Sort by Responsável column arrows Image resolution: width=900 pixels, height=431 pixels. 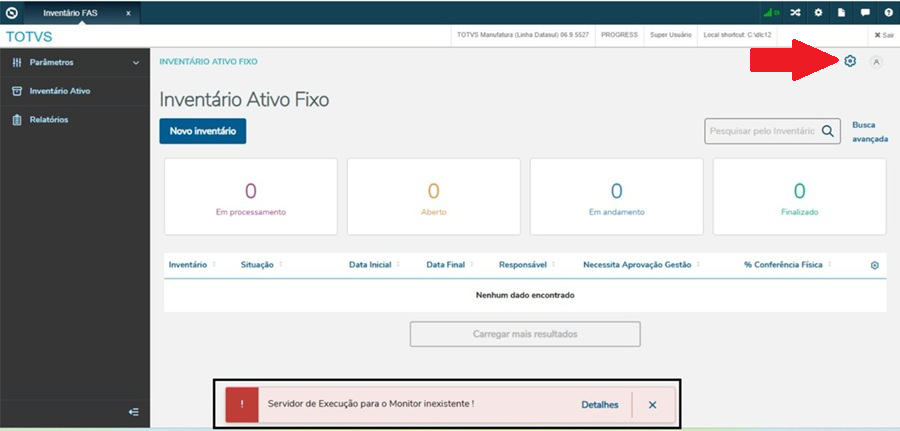553,265
